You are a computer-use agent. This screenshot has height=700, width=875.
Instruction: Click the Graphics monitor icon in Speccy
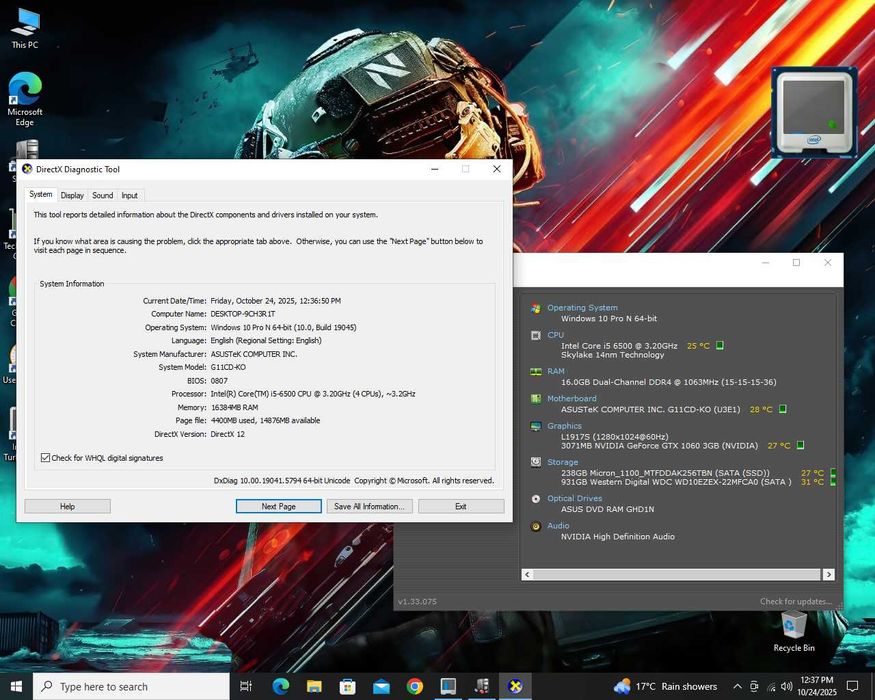point(536,426)
